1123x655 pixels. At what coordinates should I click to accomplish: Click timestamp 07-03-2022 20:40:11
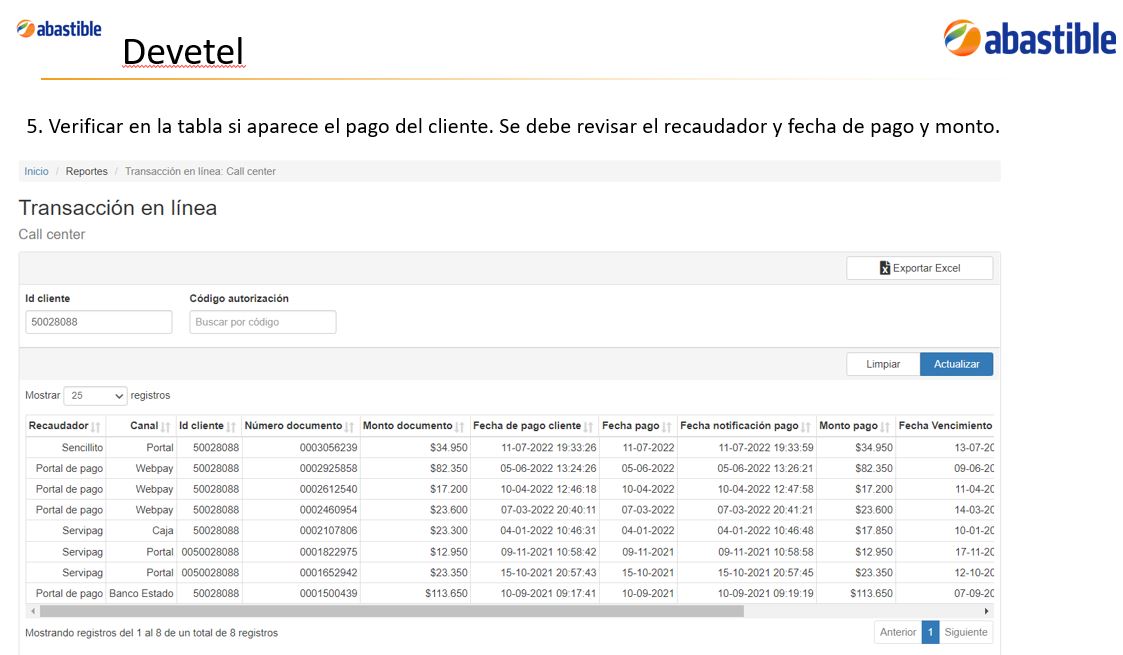click(x=548, y=510)
